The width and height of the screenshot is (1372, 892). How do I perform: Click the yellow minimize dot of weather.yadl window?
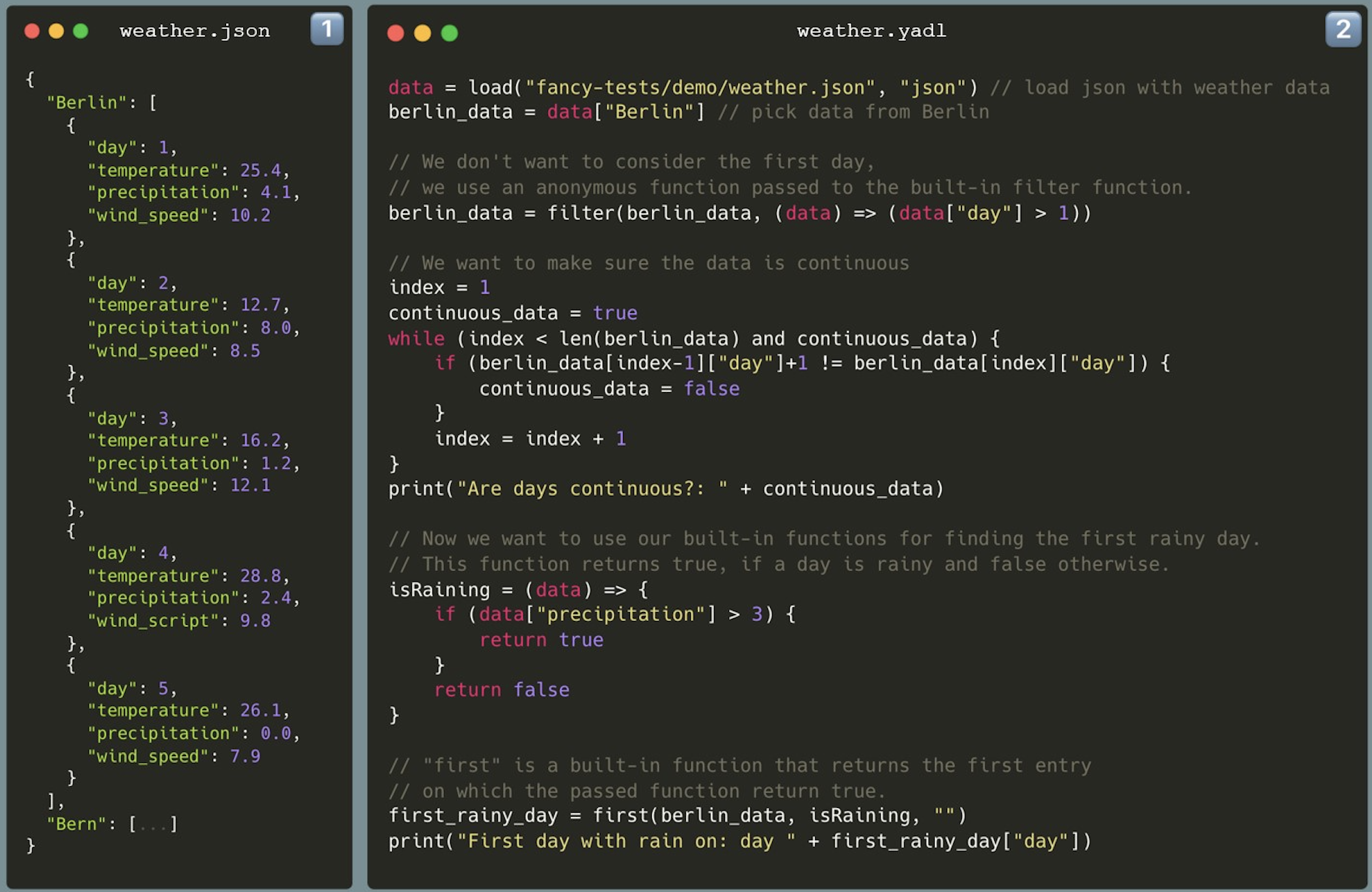423,33
